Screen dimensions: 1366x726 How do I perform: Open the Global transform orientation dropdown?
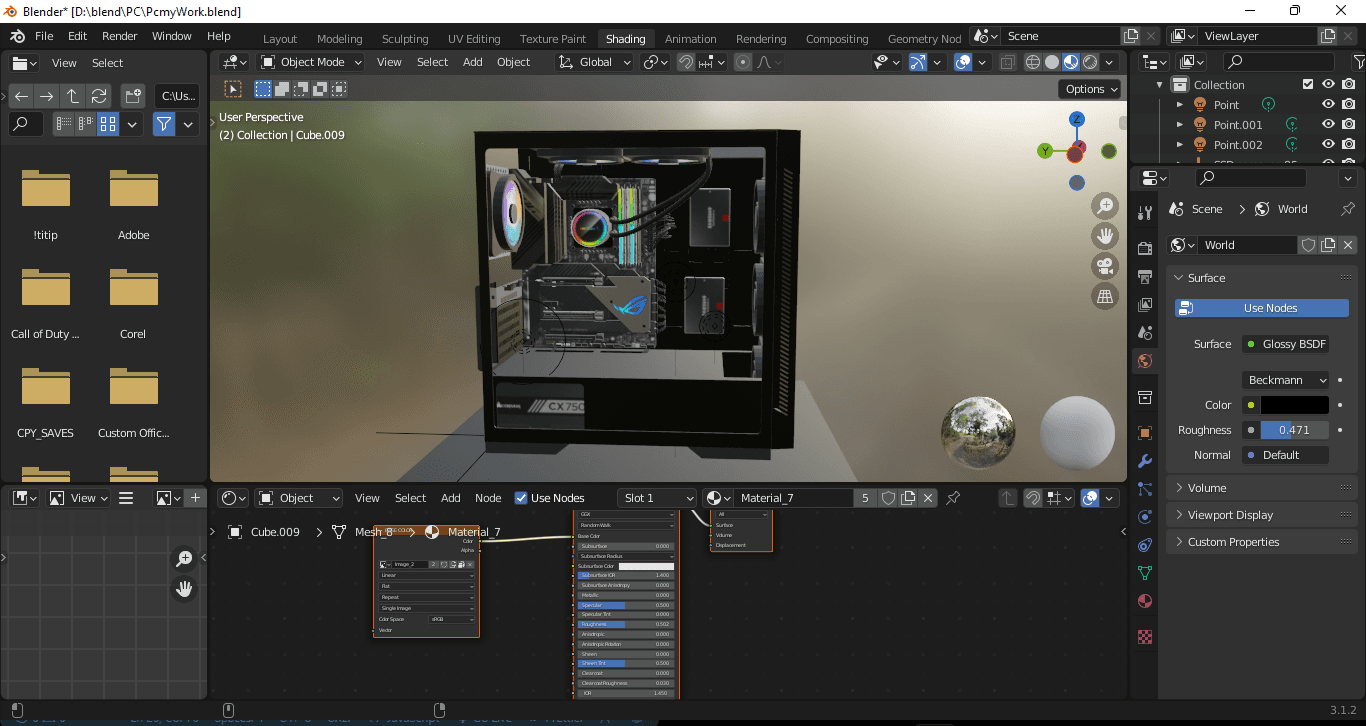pos(595,62)
